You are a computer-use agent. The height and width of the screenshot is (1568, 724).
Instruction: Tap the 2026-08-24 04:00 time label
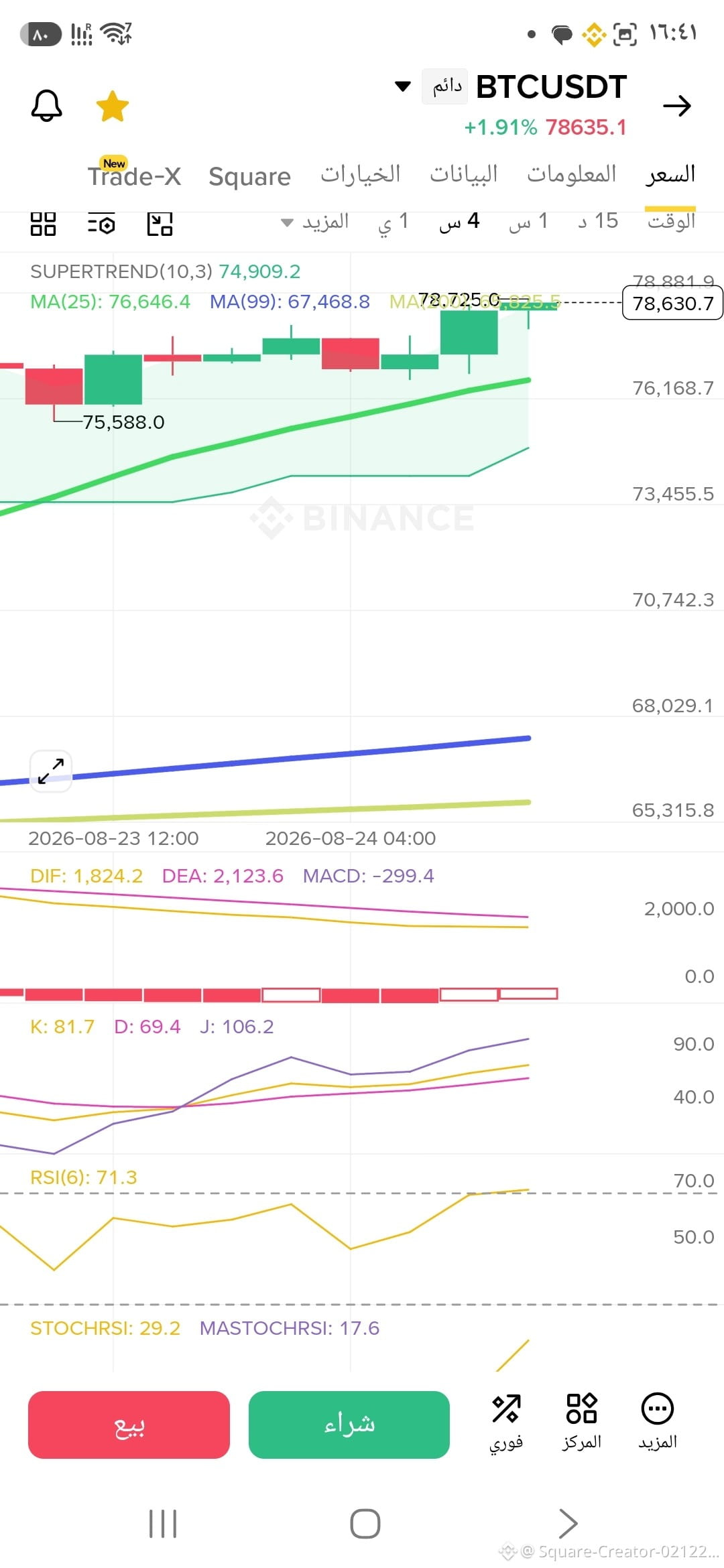351,838
